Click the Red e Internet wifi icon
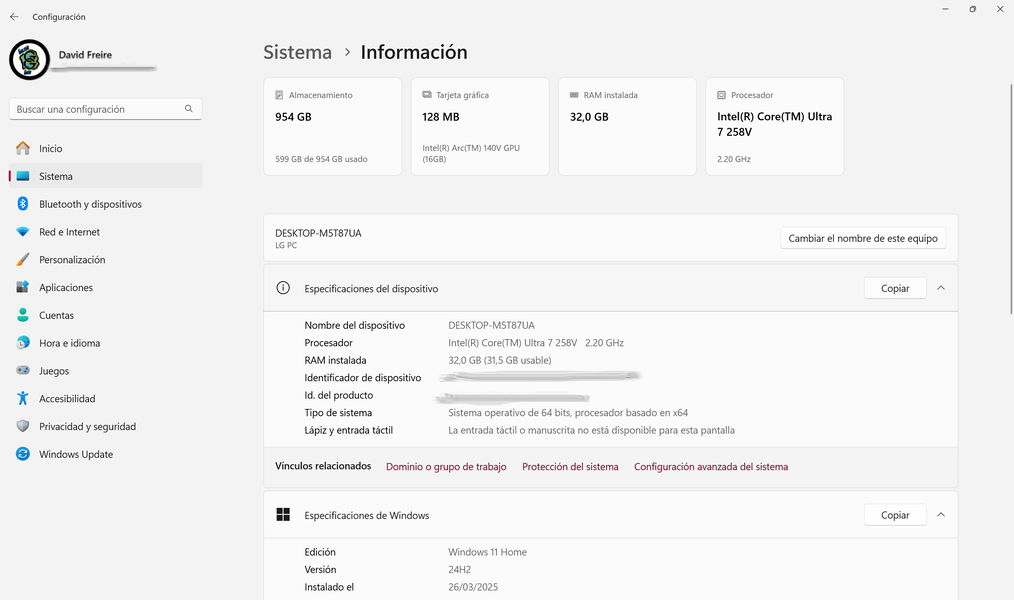This screenshot has width=1014, height=600. [23, 231]
